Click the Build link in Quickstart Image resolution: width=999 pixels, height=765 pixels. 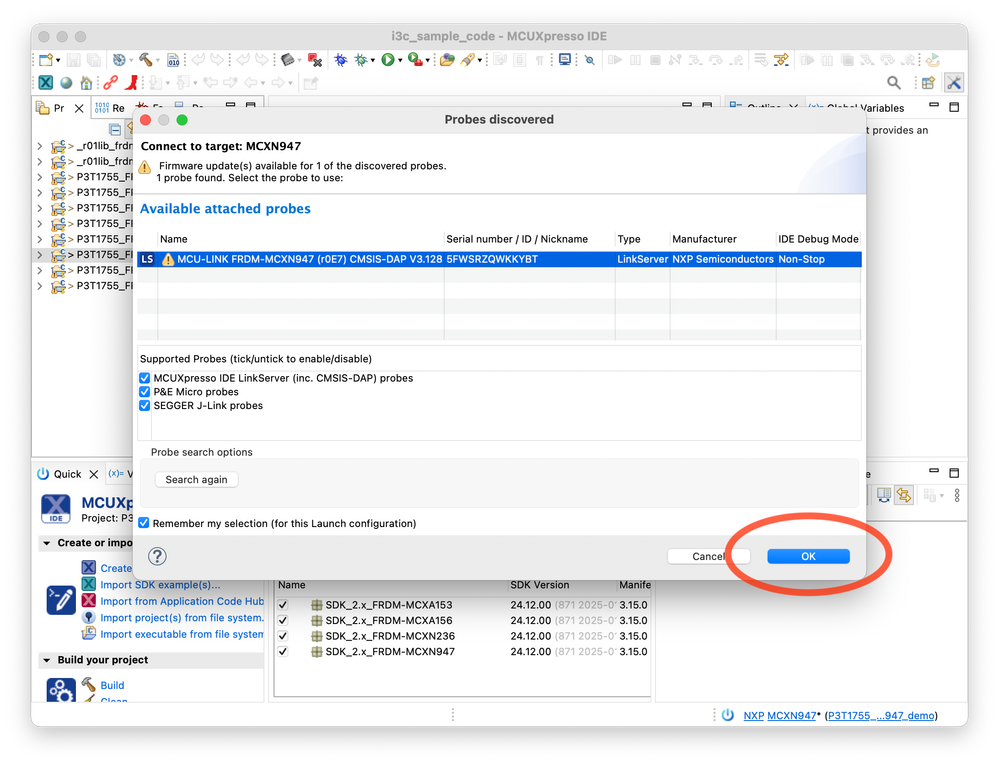coord(112,685)
